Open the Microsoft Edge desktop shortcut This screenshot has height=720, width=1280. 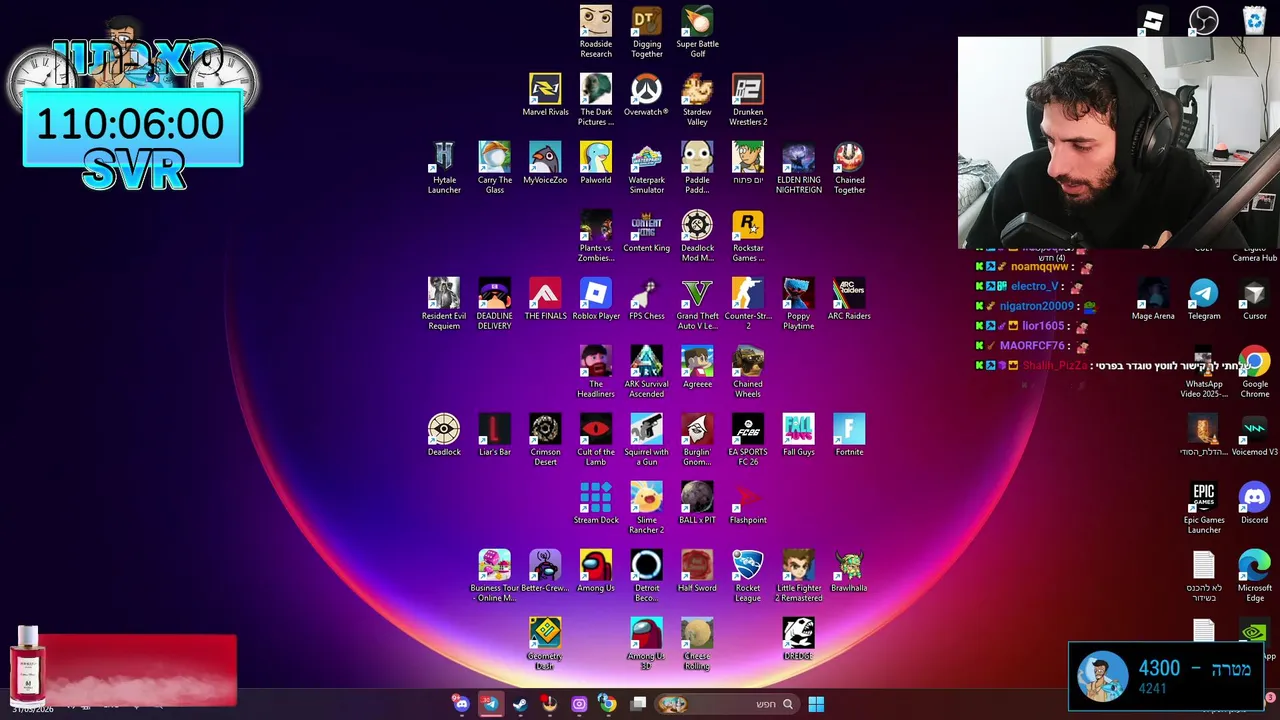[x=1255, y=576]
